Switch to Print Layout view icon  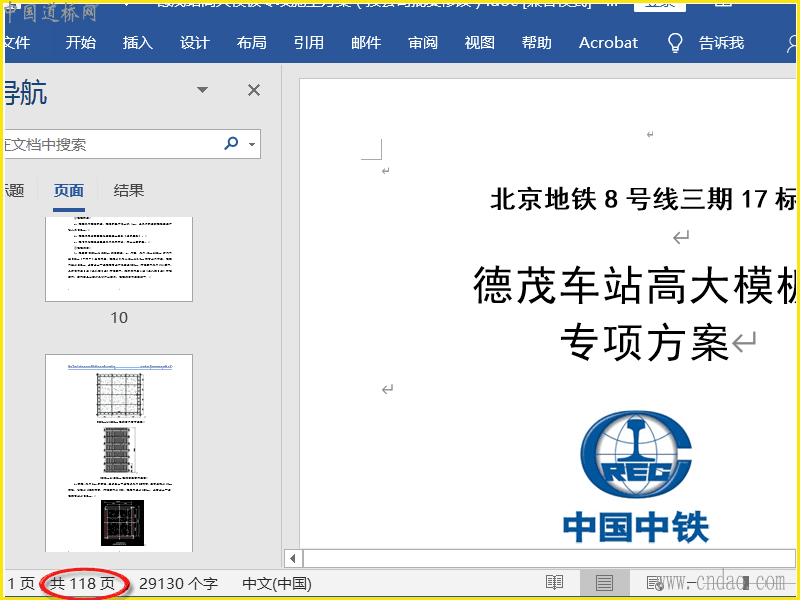coord(604,582)
